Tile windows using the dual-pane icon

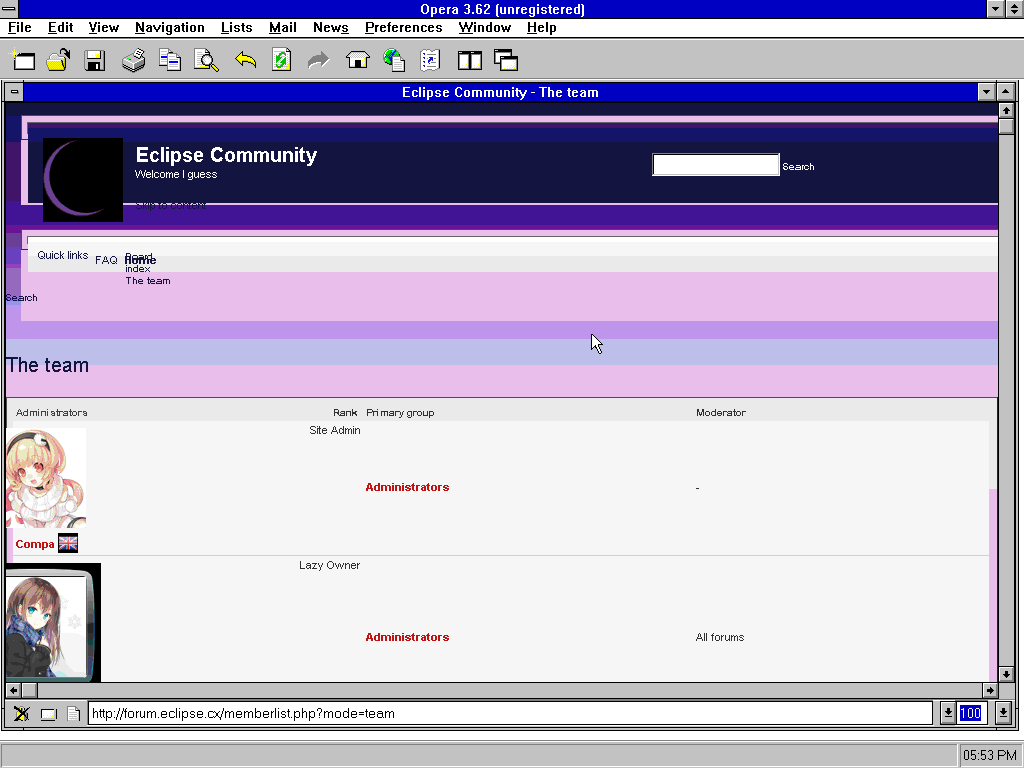coord(469,60)
